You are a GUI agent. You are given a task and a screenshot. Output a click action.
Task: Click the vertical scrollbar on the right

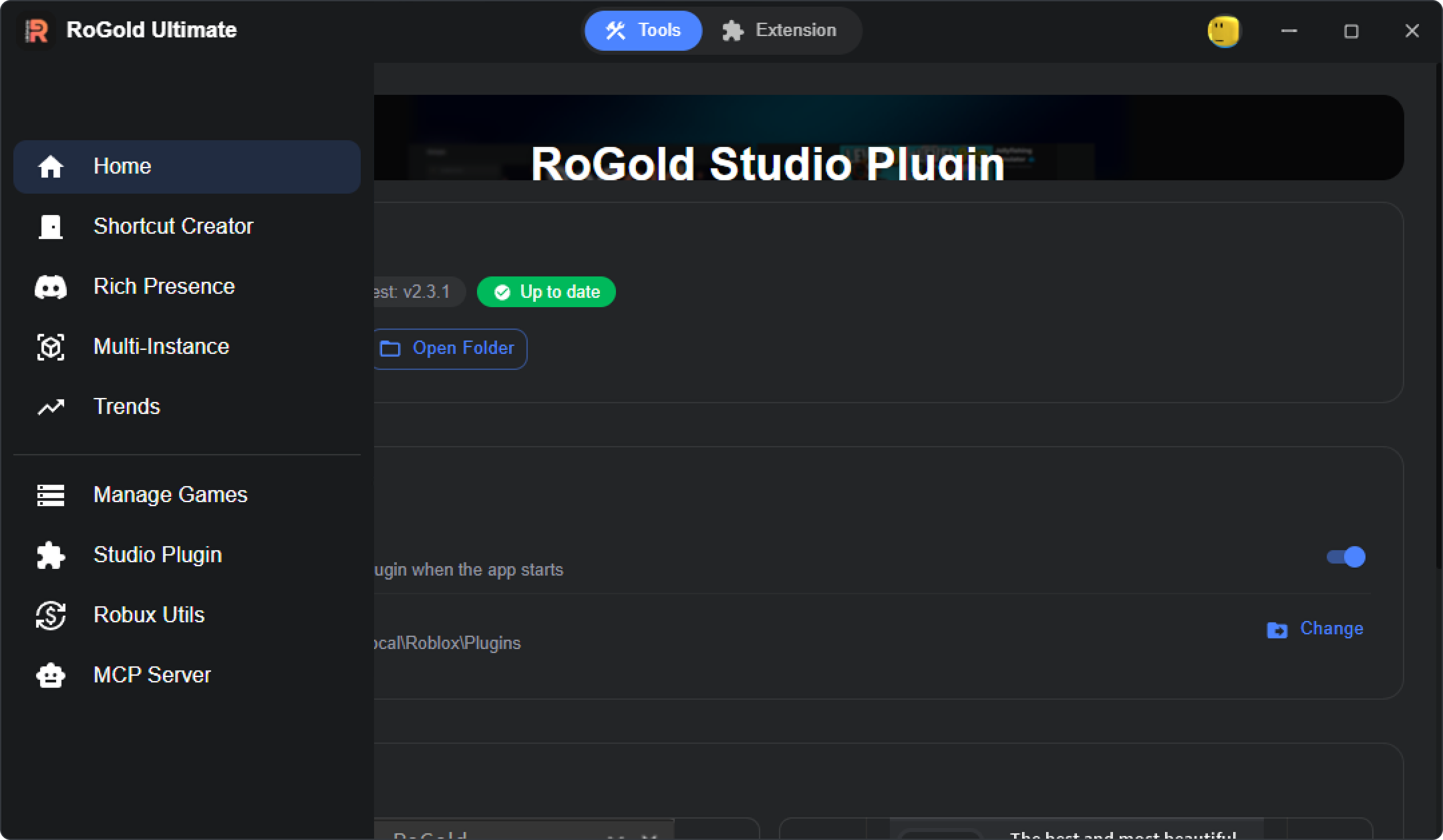1439,317
